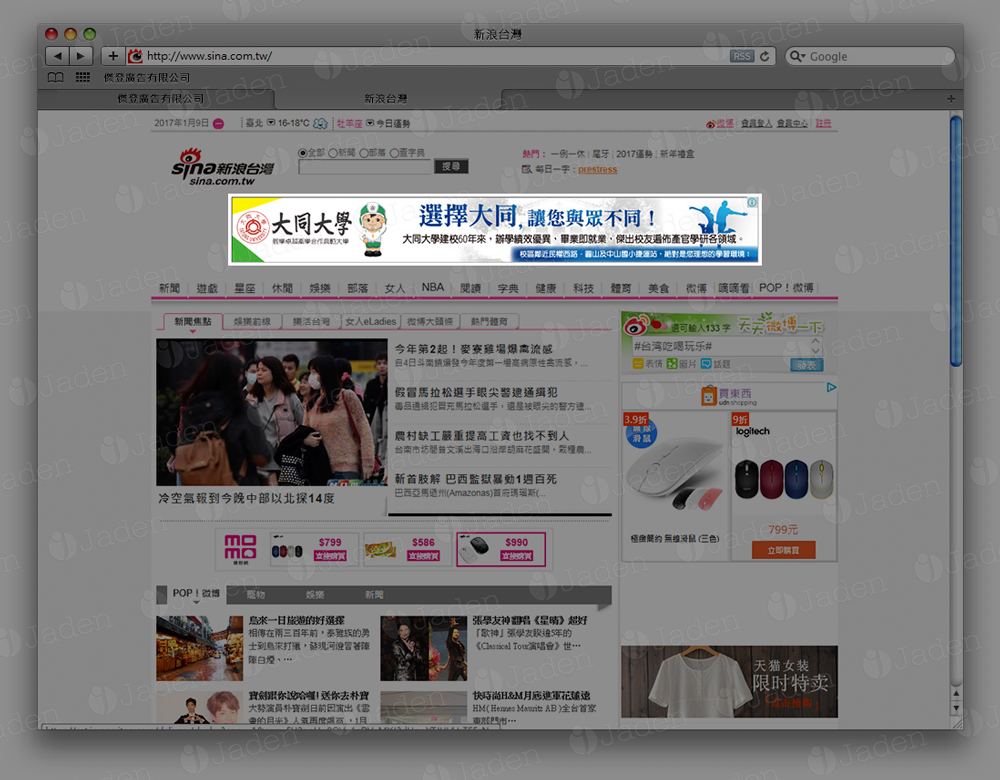Select the 爆擴前線 tab

coord(252,321)
